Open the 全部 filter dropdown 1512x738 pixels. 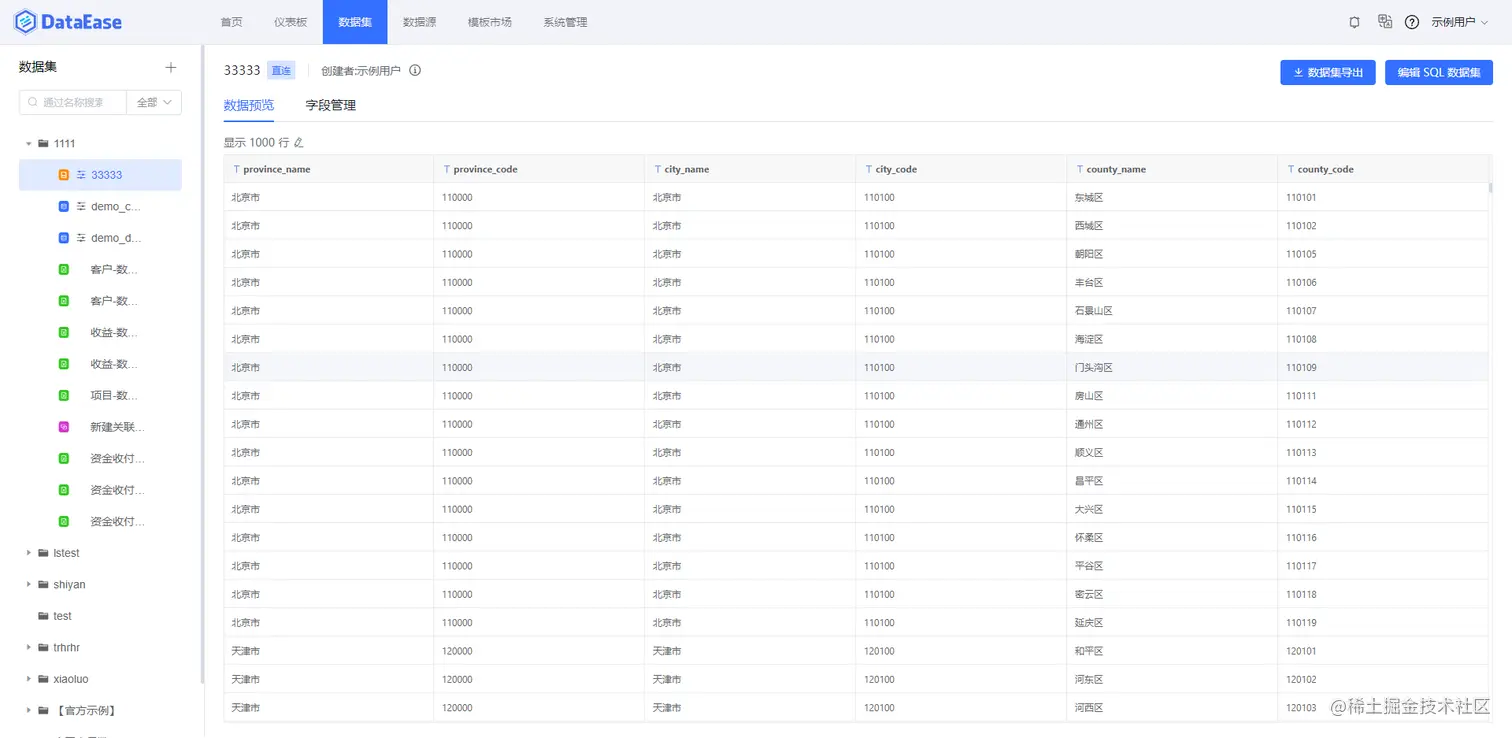coord(154,102)
